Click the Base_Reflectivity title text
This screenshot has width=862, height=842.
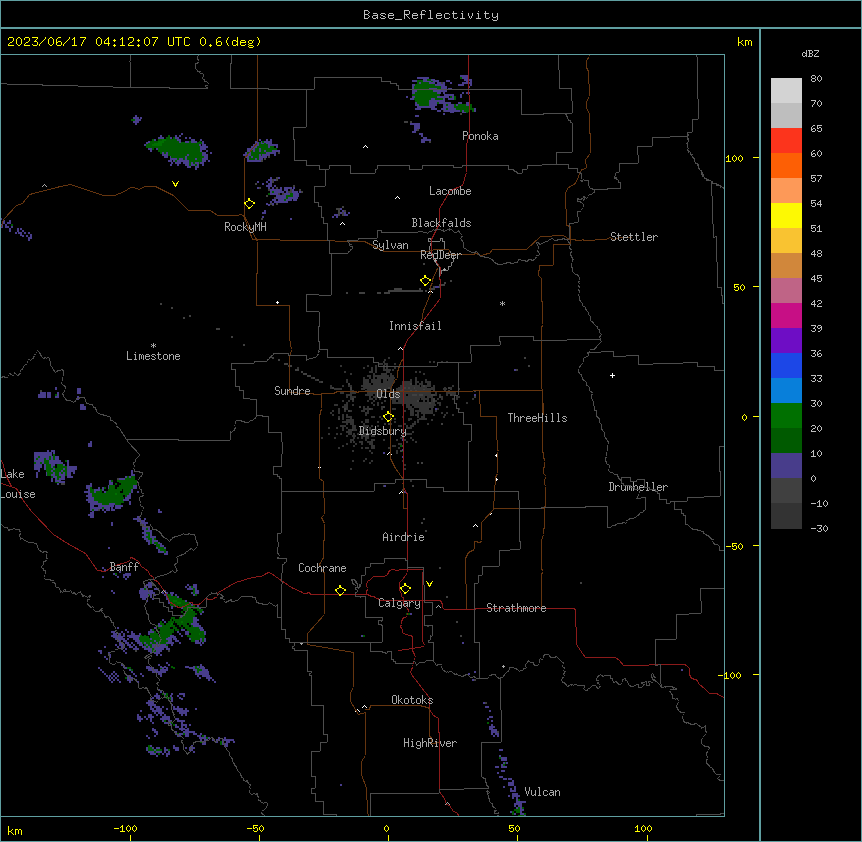coord(431,15)
